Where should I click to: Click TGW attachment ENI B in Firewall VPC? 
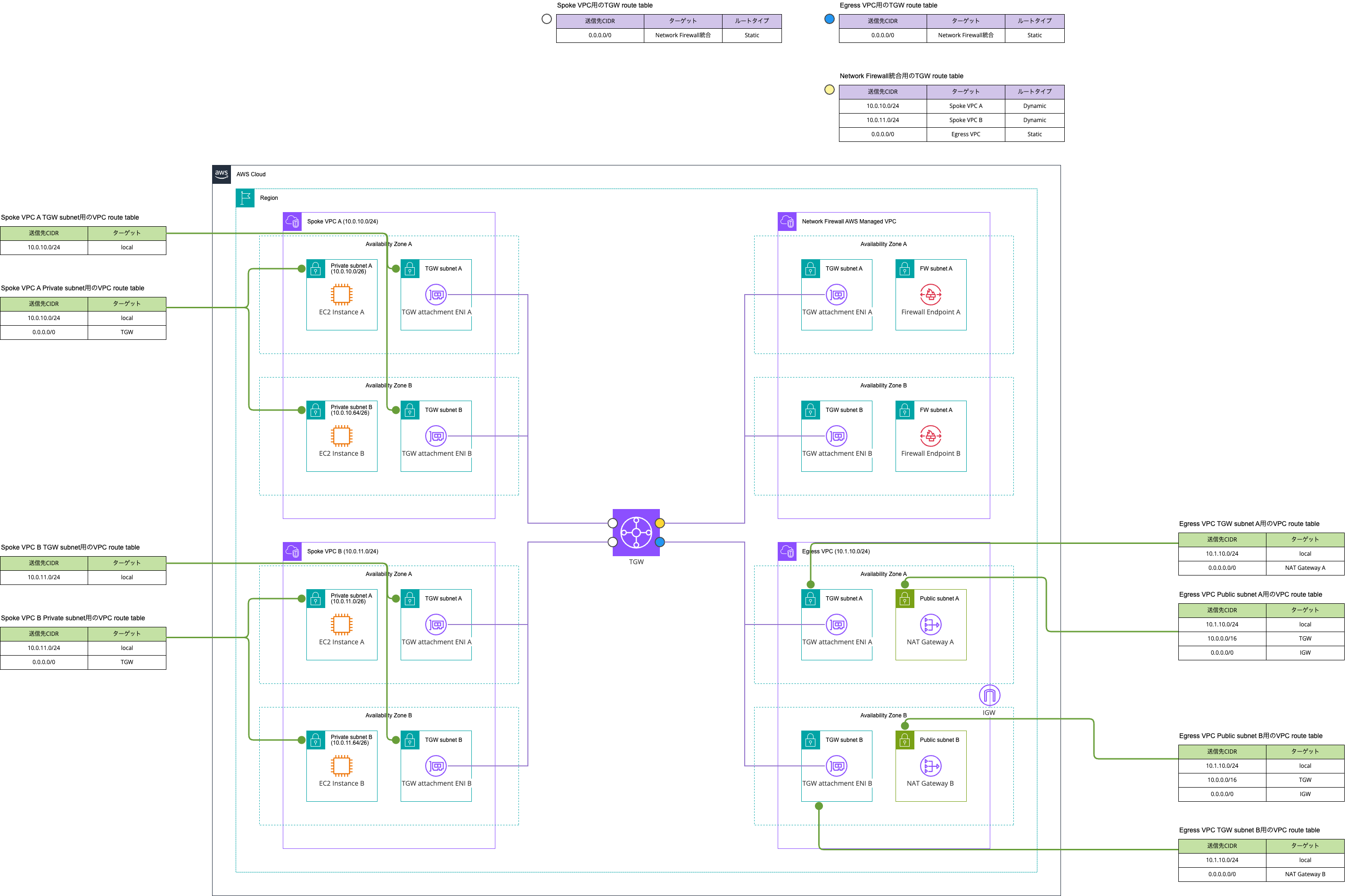pyautogui.click(x=837, y=436)
